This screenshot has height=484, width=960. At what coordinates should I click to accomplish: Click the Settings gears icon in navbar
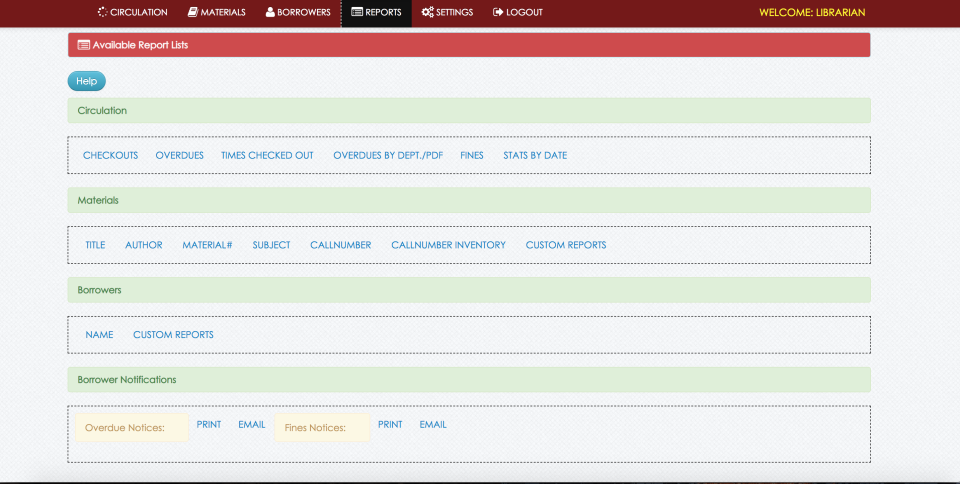point(427,12)
